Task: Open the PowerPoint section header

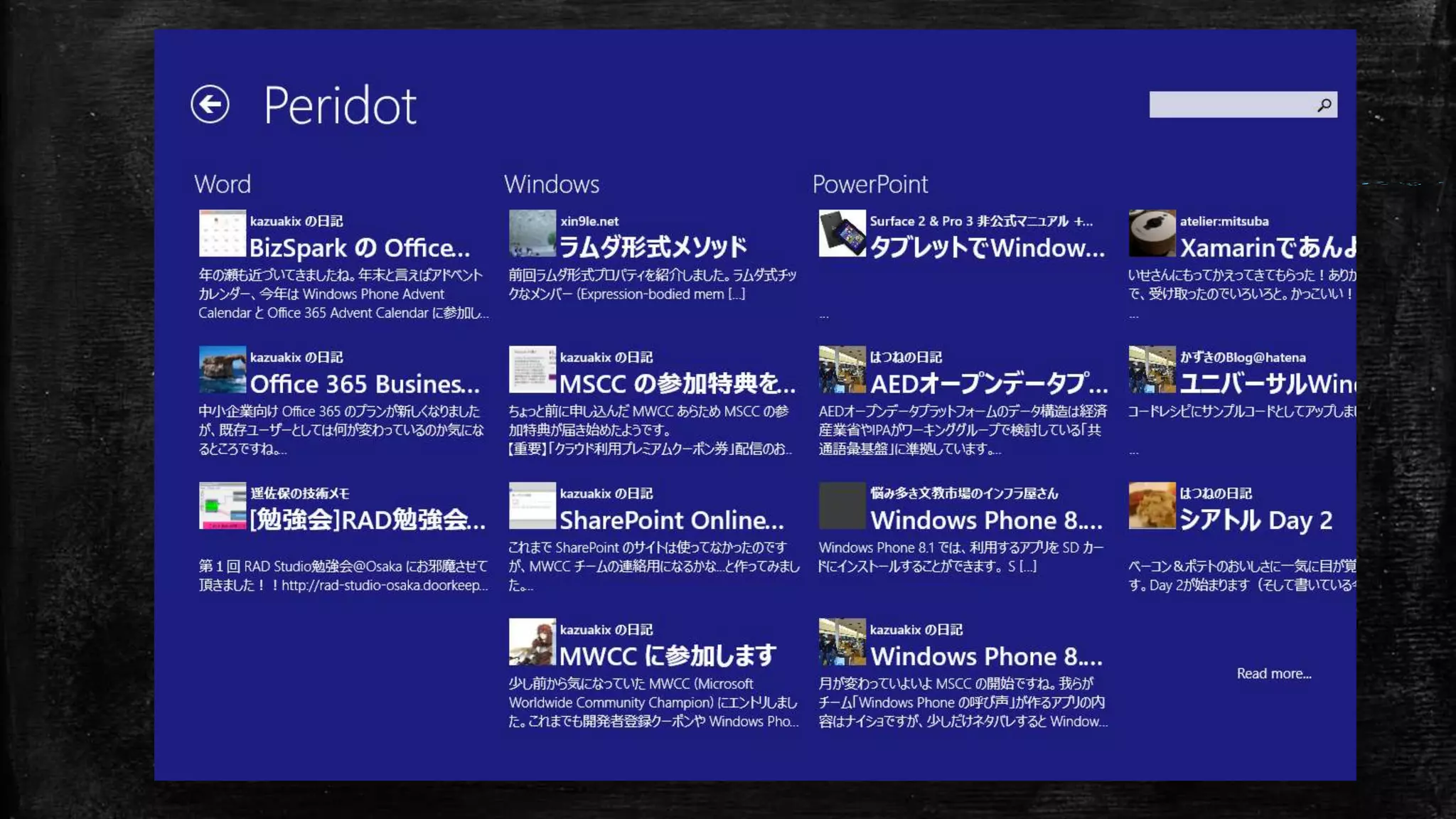Action: 870,184
